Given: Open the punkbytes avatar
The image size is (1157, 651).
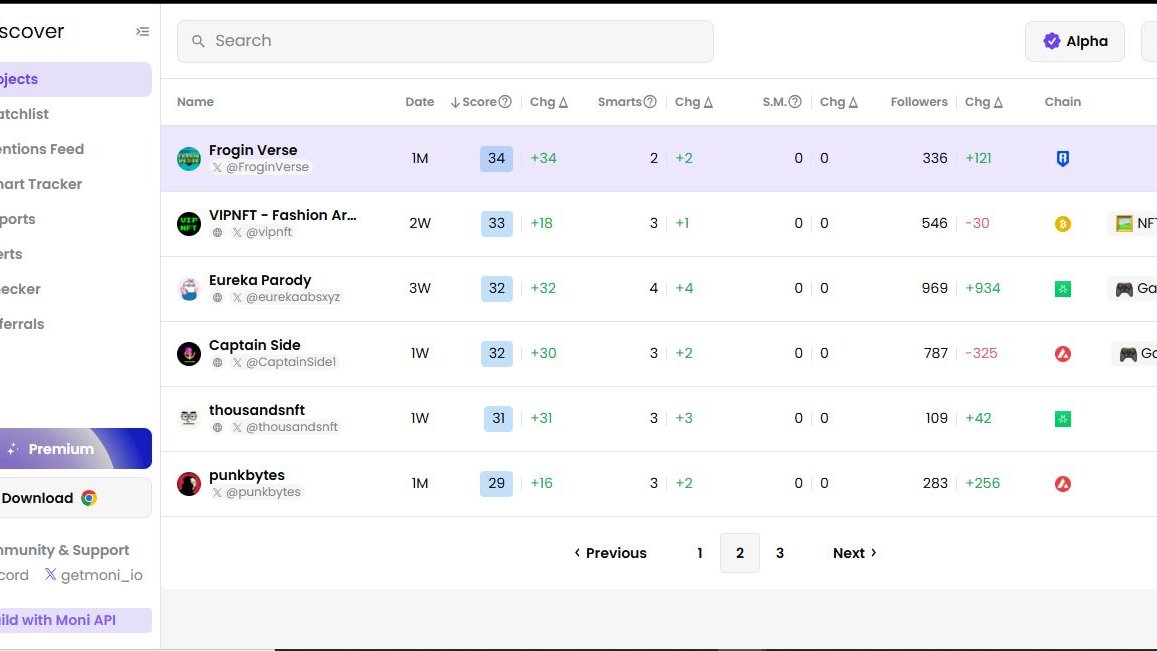Looking at the screenshot, I should [189, 483].
